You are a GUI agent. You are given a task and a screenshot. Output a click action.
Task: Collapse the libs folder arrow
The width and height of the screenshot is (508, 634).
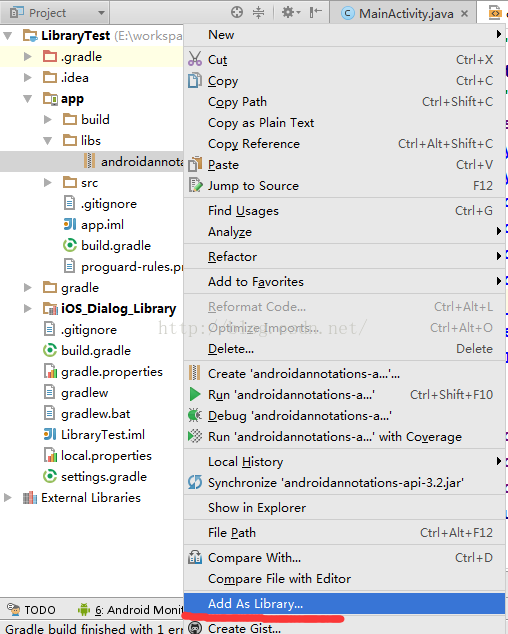(48, 140)
